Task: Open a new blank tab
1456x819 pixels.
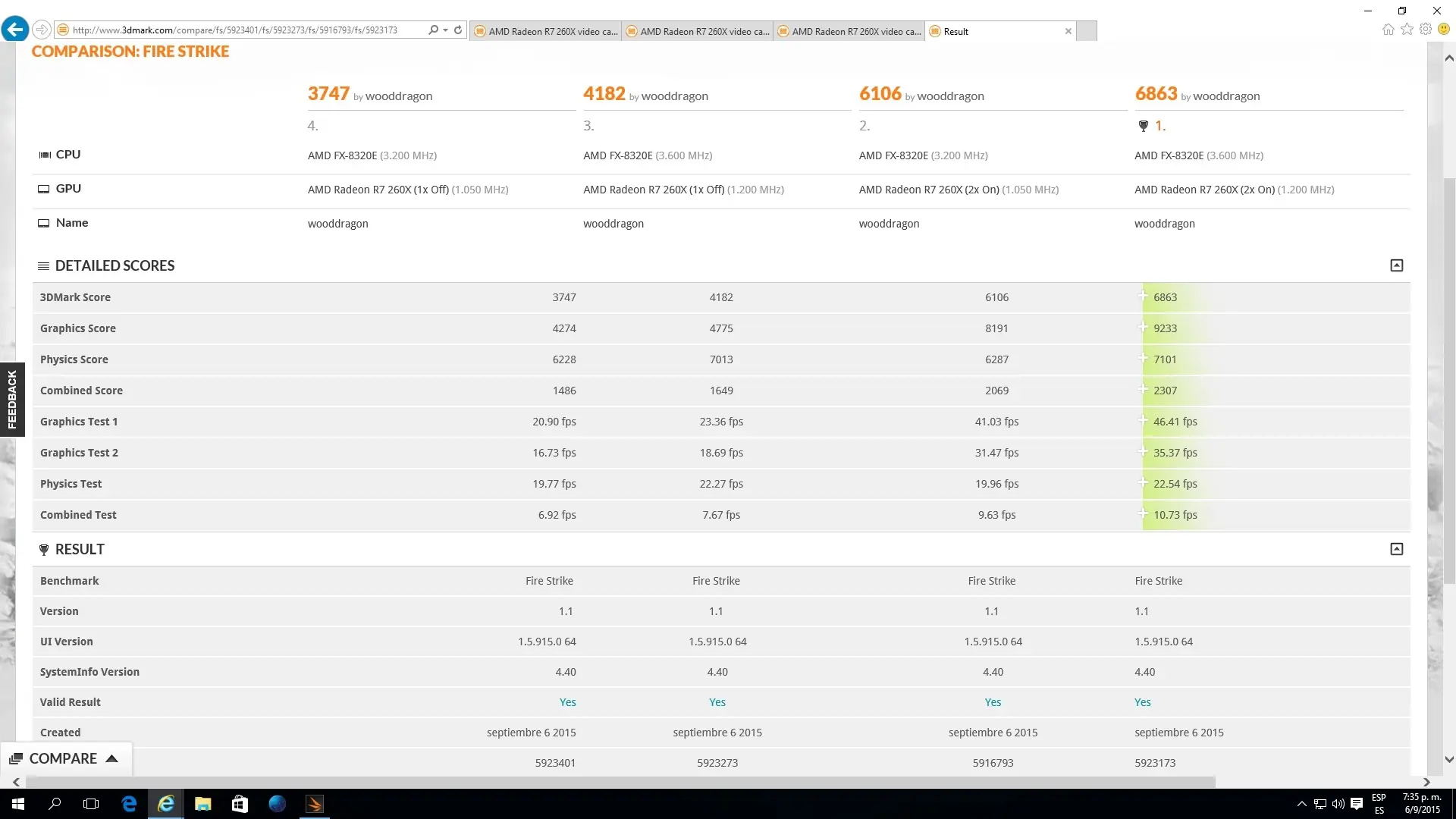Action: click(1087, 31)
